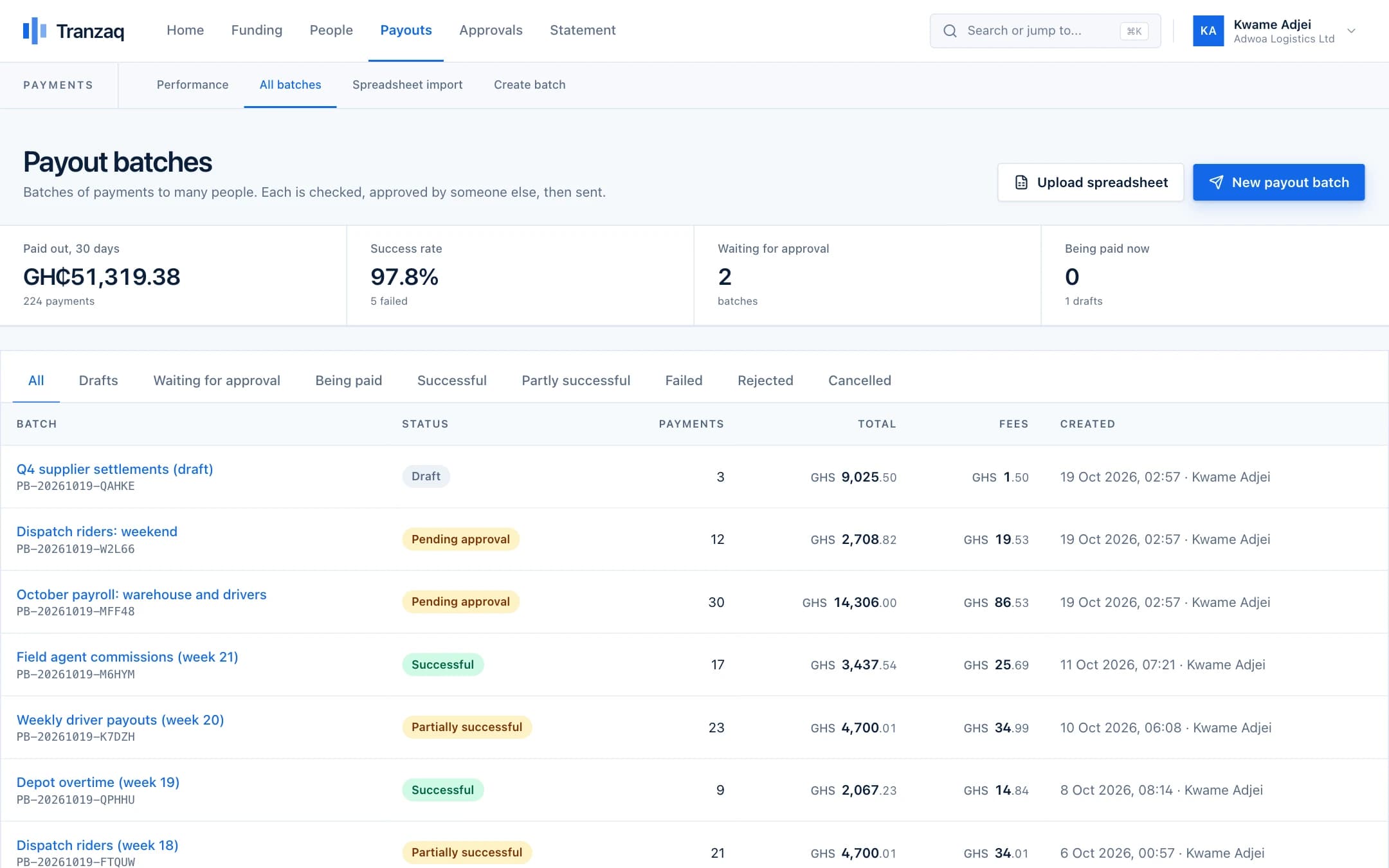Show Being paid batches tab
Image resolution: width=1389 pixels, height=868 pixels.
click(349, 381)
